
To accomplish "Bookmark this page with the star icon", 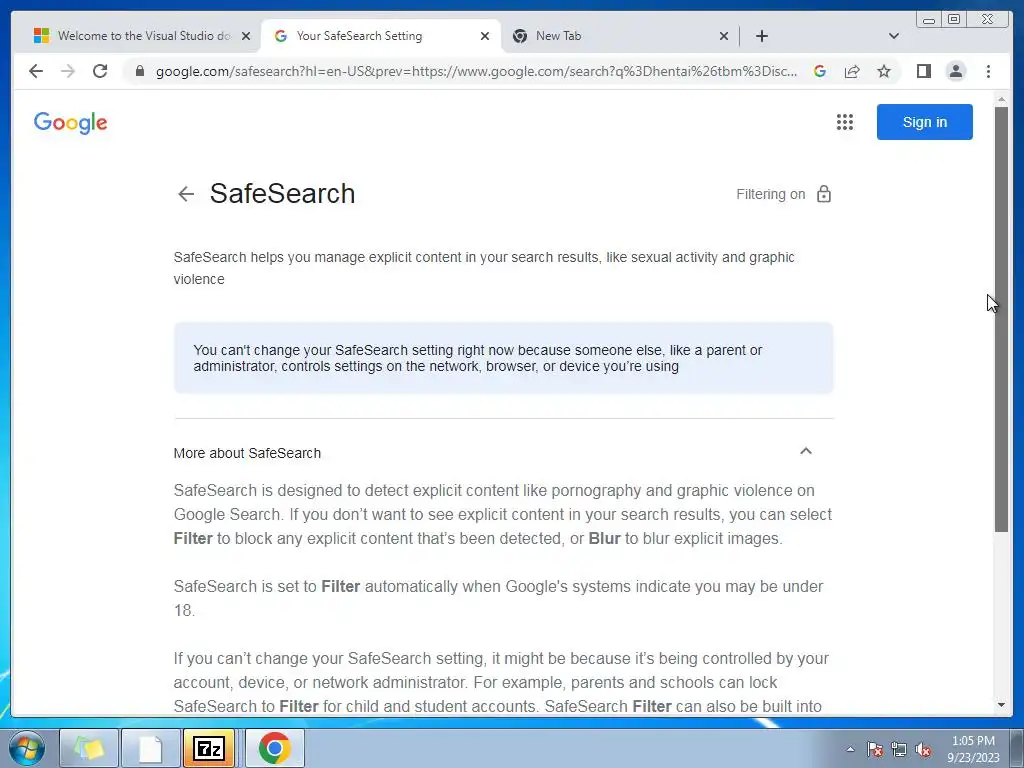I will pyautogui.click(x=884, y=71).
